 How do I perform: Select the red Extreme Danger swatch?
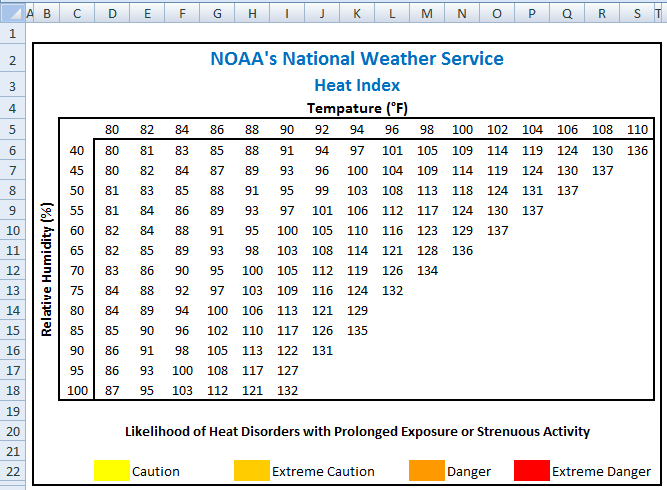(x=532, y=470)
